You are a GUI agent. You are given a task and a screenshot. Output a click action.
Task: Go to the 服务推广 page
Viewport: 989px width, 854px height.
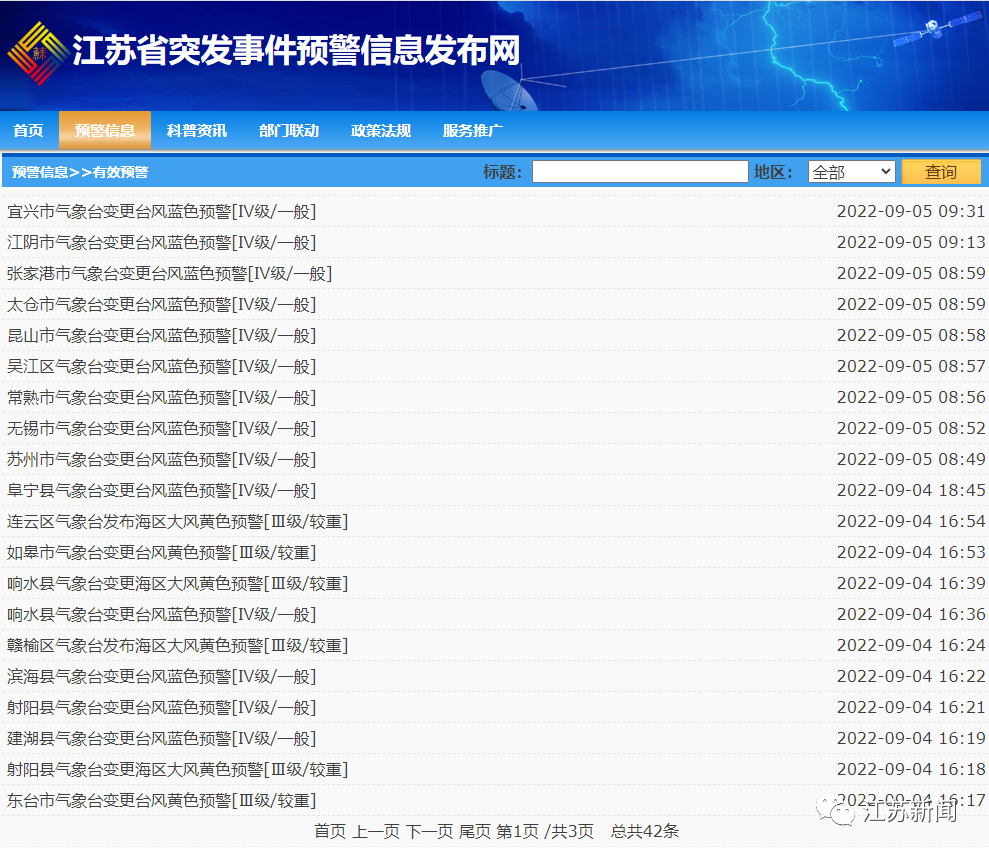(x=471, y=130)
